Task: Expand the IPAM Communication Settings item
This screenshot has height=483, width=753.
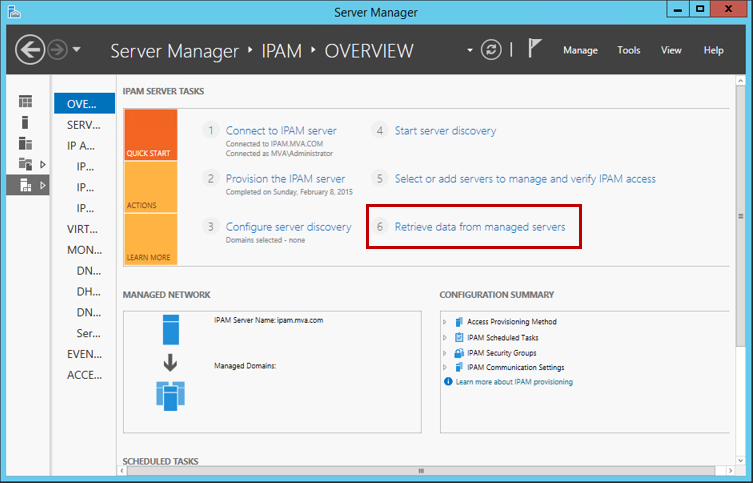Action: (x=445, y=368)
